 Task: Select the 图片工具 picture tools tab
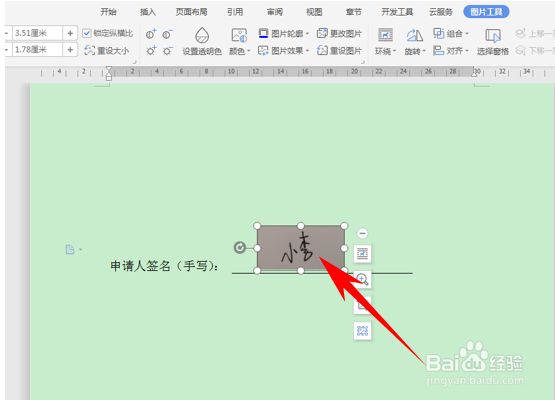[x=486, y=12]
